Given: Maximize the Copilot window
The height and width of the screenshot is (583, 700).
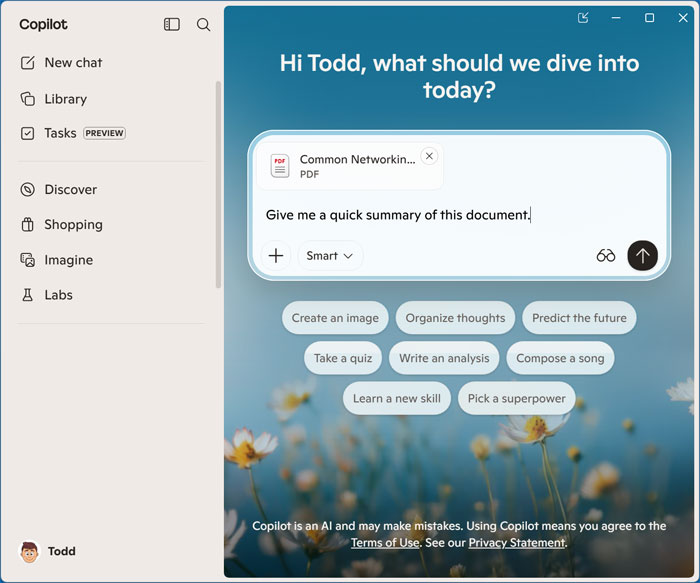Looking at the screenshot, I should pyautogui.click(x=650, y=18).
